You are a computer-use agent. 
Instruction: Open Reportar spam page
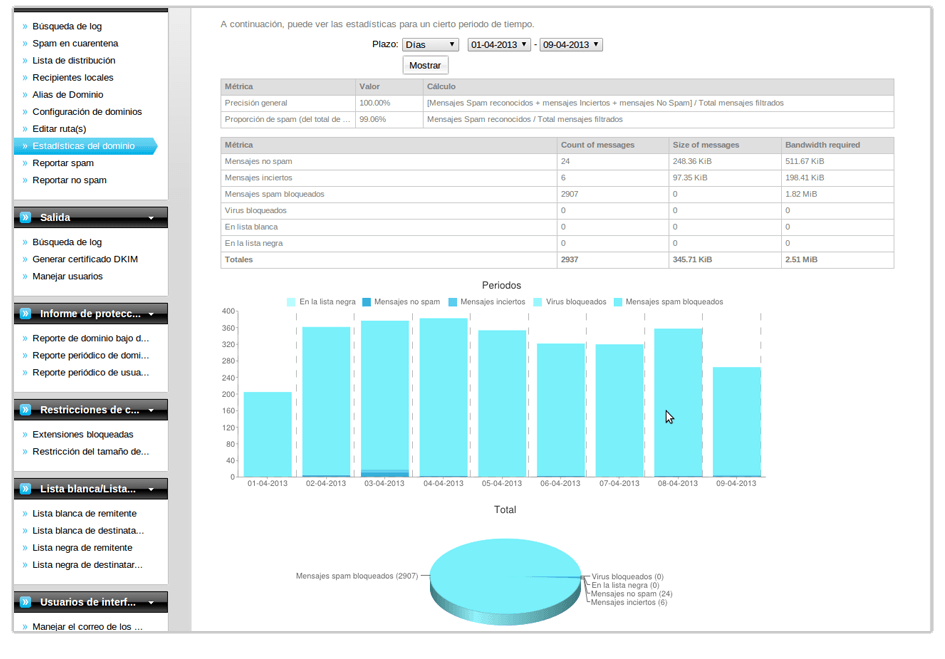63,163
